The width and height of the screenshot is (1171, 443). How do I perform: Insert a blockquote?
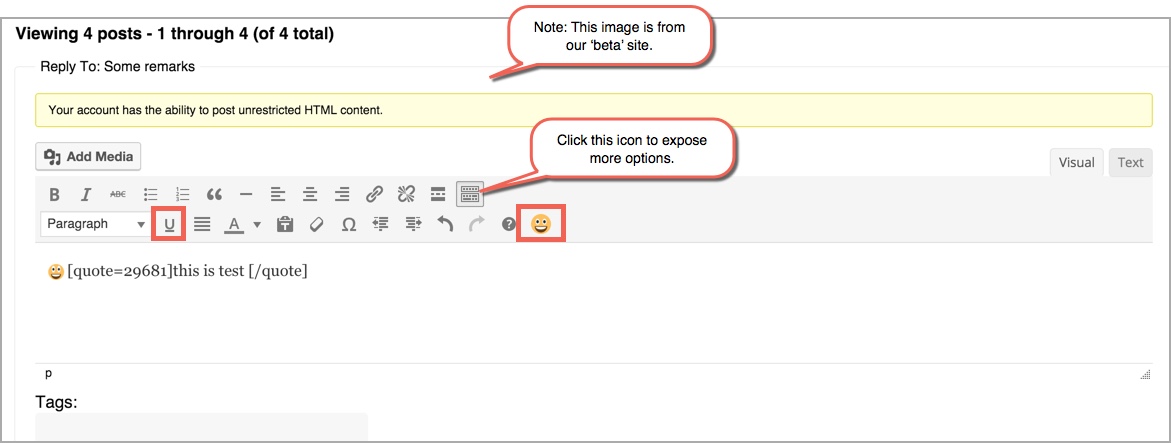(214, 194)
